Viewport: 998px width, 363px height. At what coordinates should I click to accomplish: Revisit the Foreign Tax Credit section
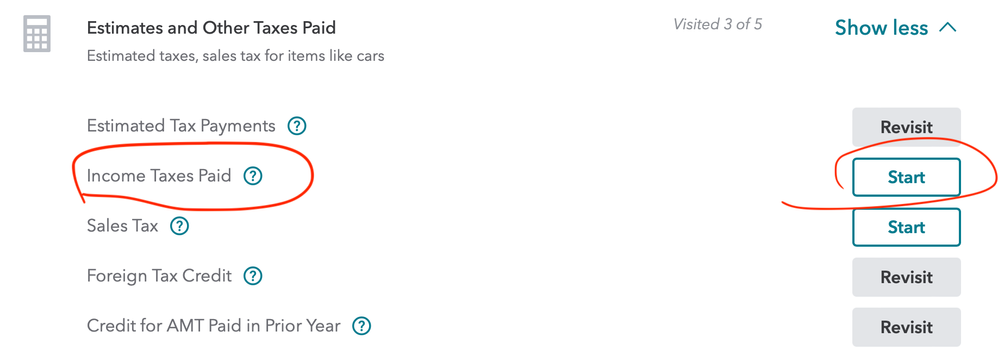(x=906, y=277)
